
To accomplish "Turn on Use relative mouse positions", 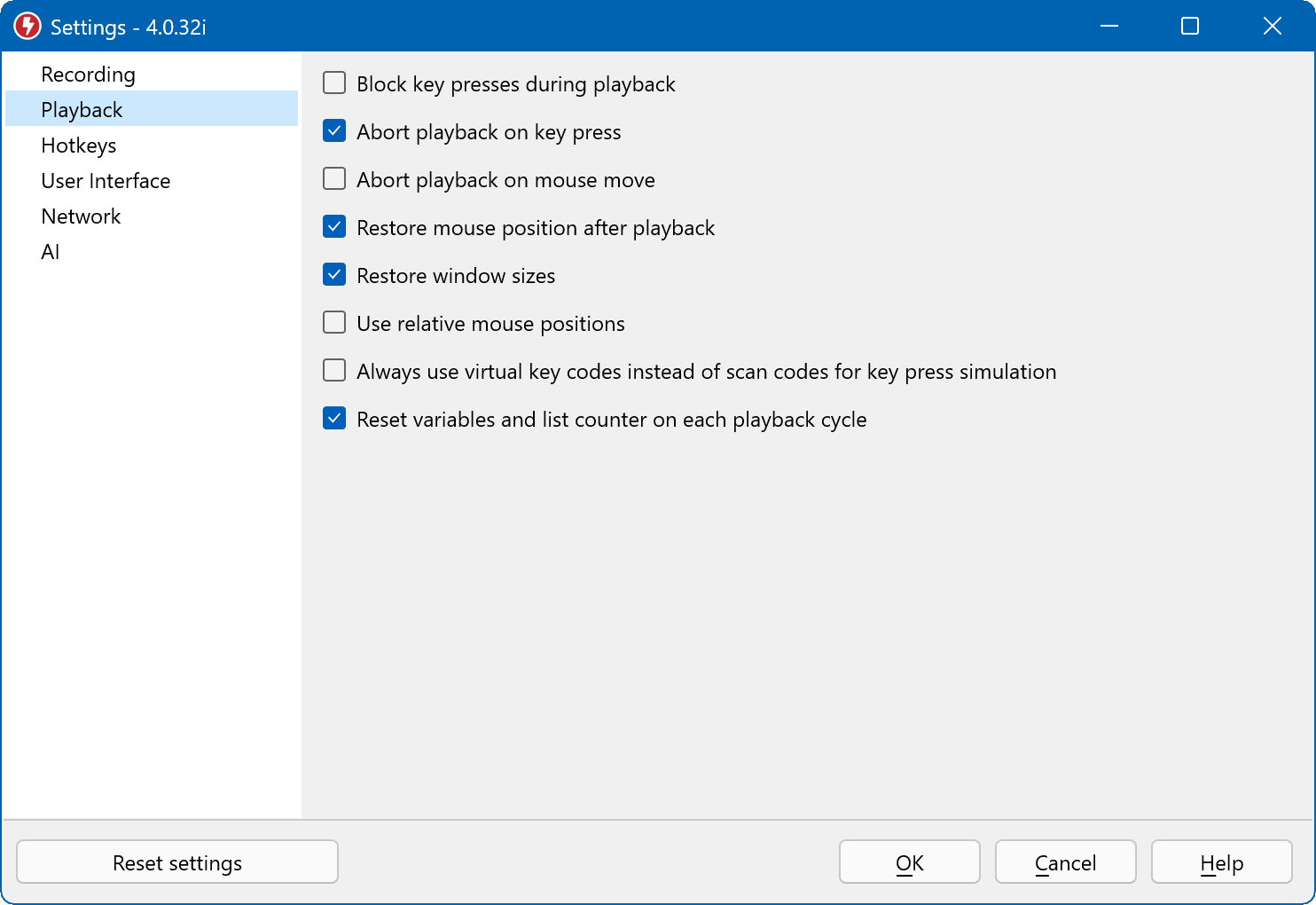I will click(x=334, y=323).
